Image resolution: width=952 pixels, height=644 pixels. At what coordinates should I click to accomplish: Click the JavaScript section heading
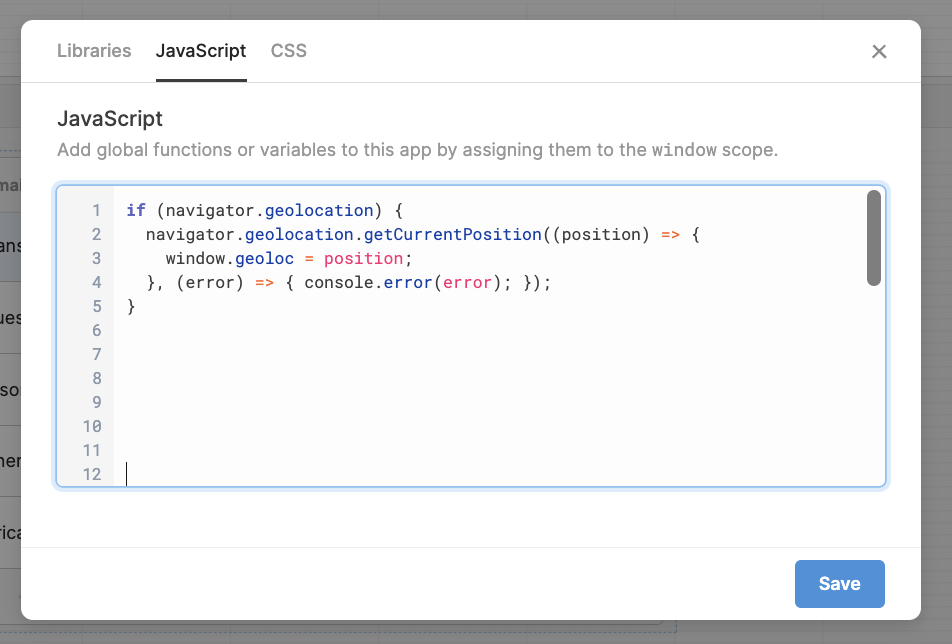point(111,118)
